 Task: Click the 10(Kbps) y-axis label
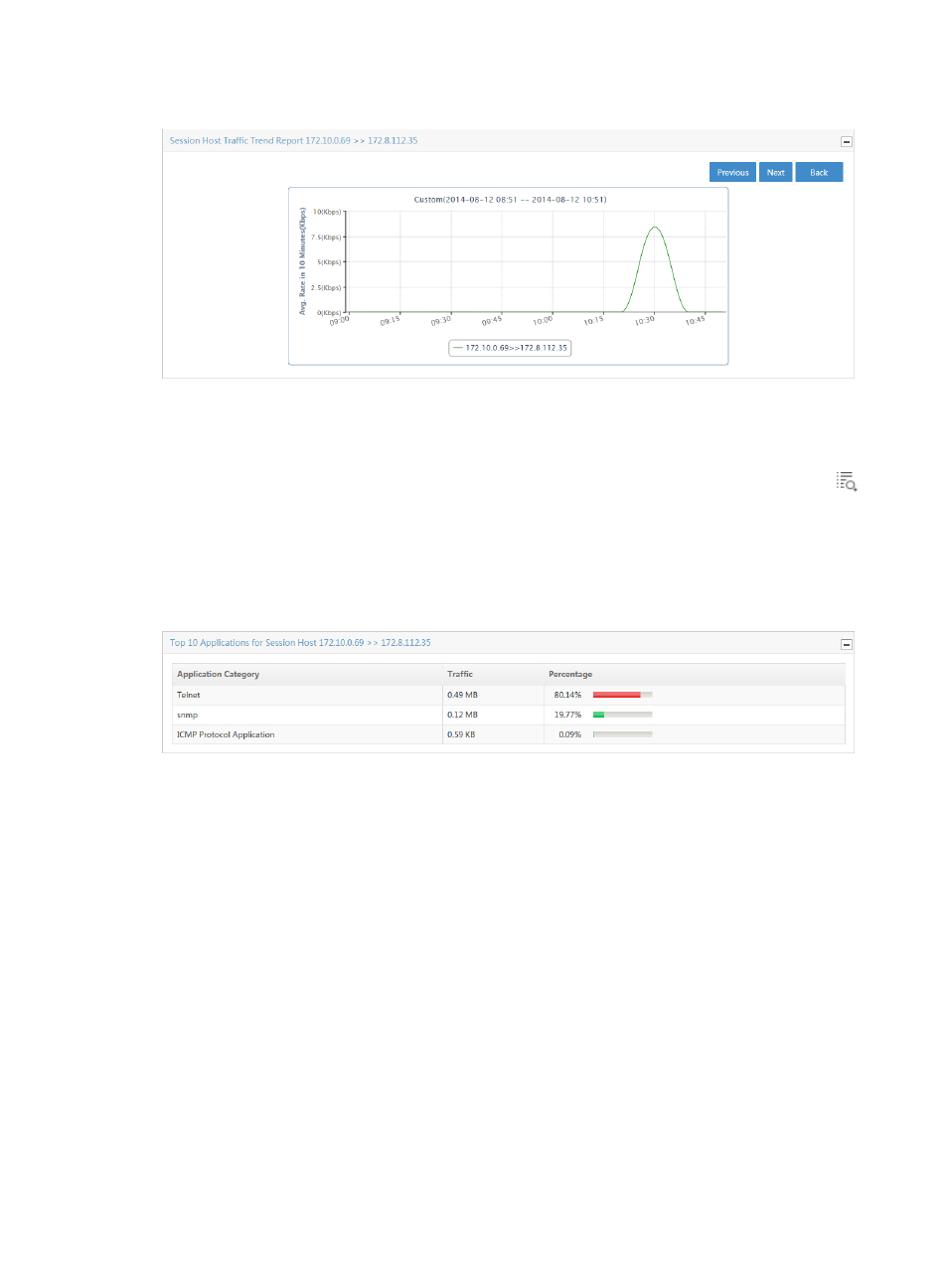click(327, 212)
